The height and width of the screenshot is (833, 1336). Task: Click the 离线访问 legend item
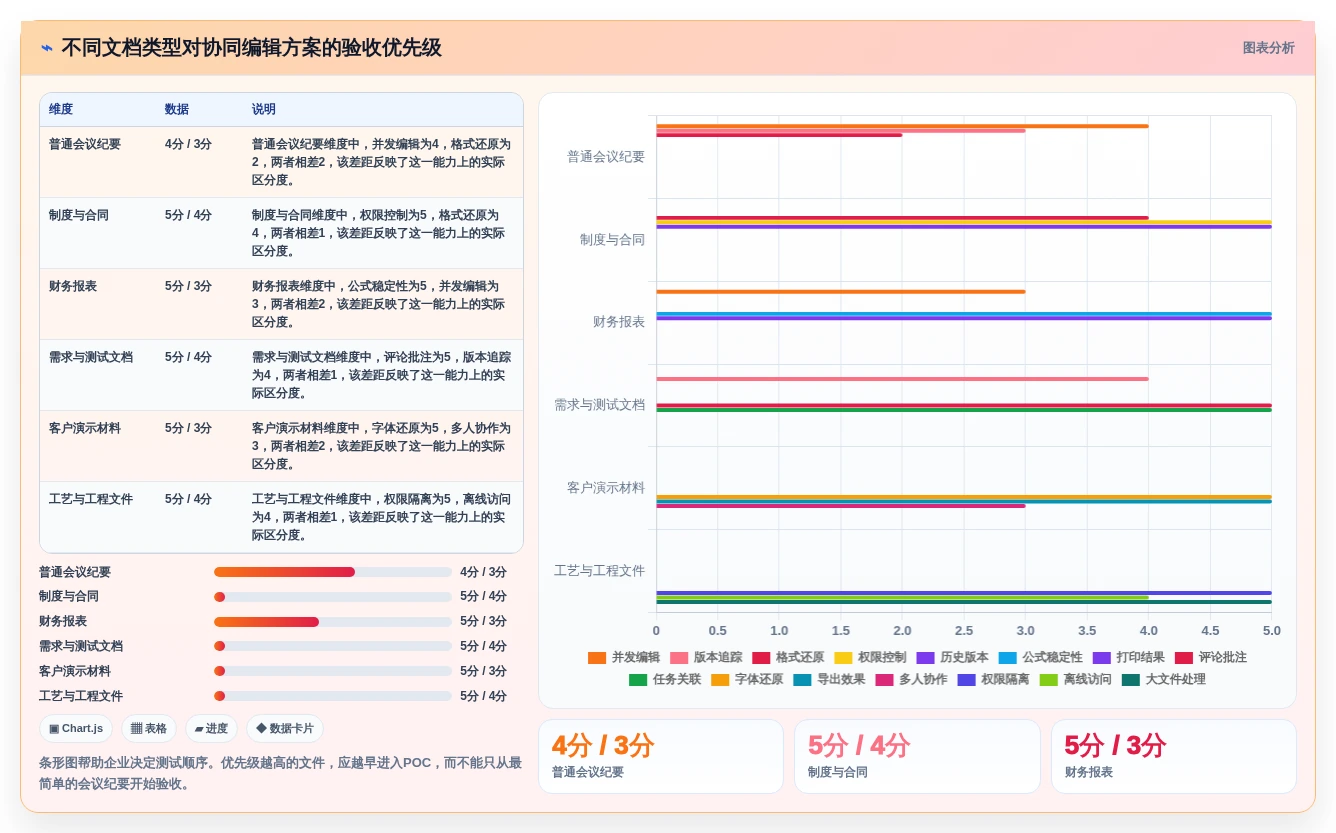pos(1075,680)
